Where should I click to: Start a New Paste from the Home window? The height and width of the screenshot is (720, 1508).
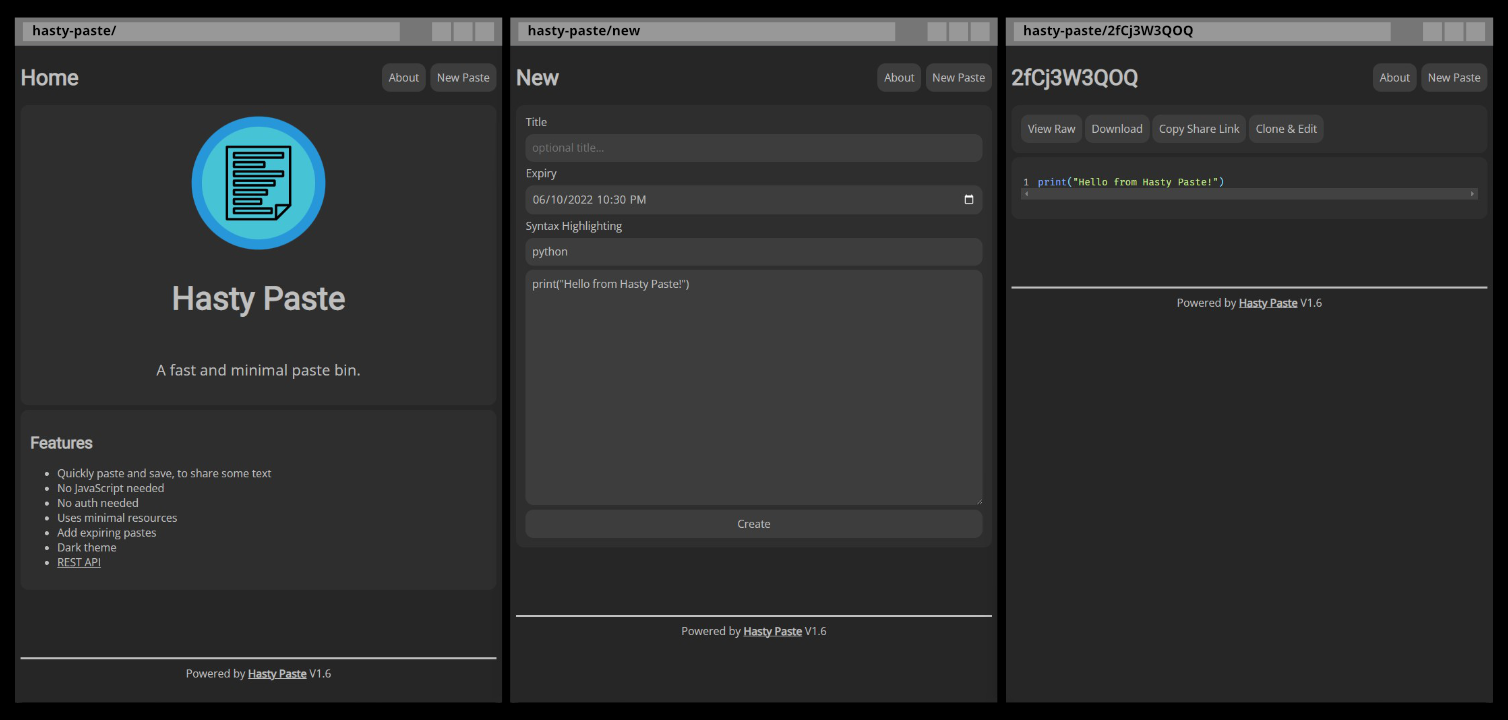[x=462, y=77]
